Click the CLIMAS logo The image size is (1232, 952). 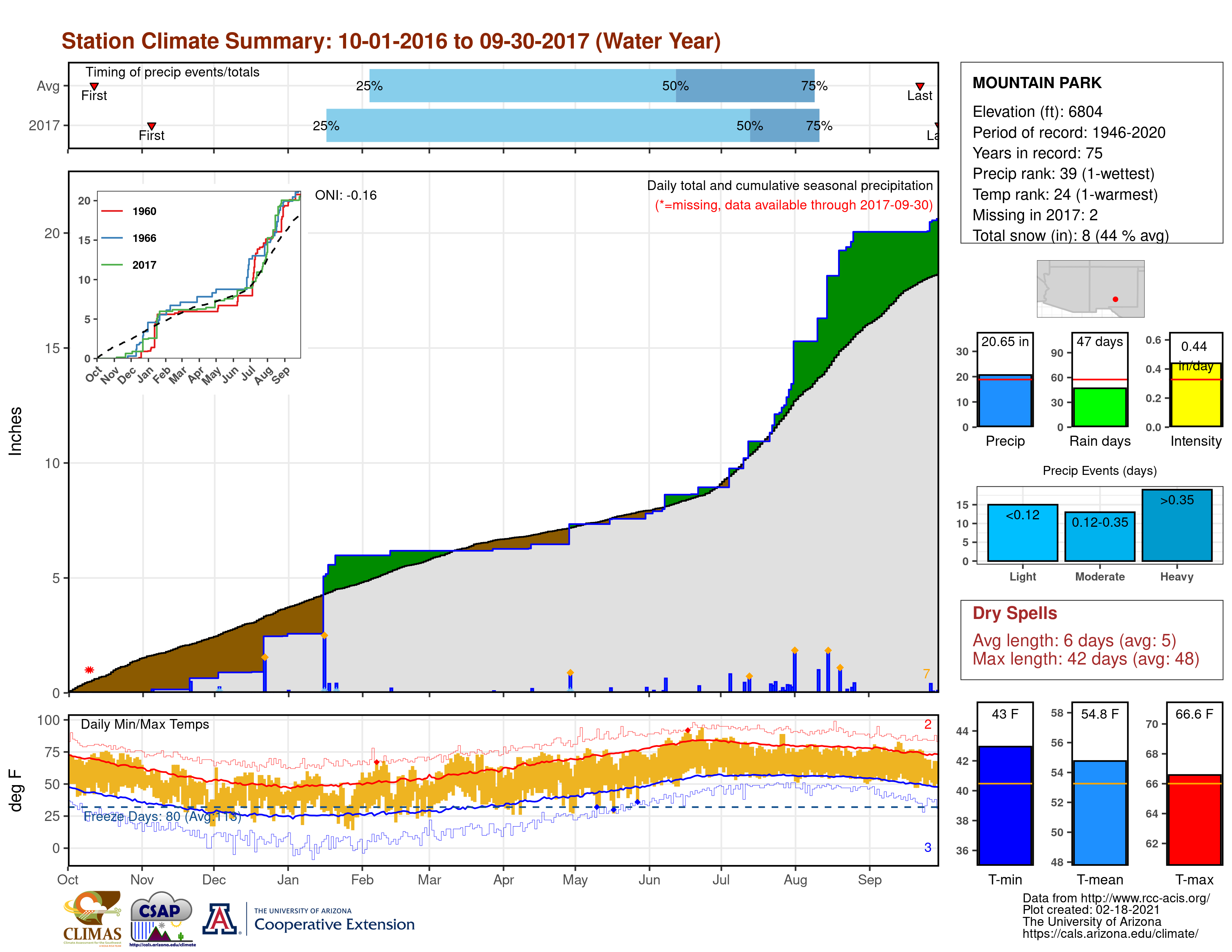(x=93, y=918)
